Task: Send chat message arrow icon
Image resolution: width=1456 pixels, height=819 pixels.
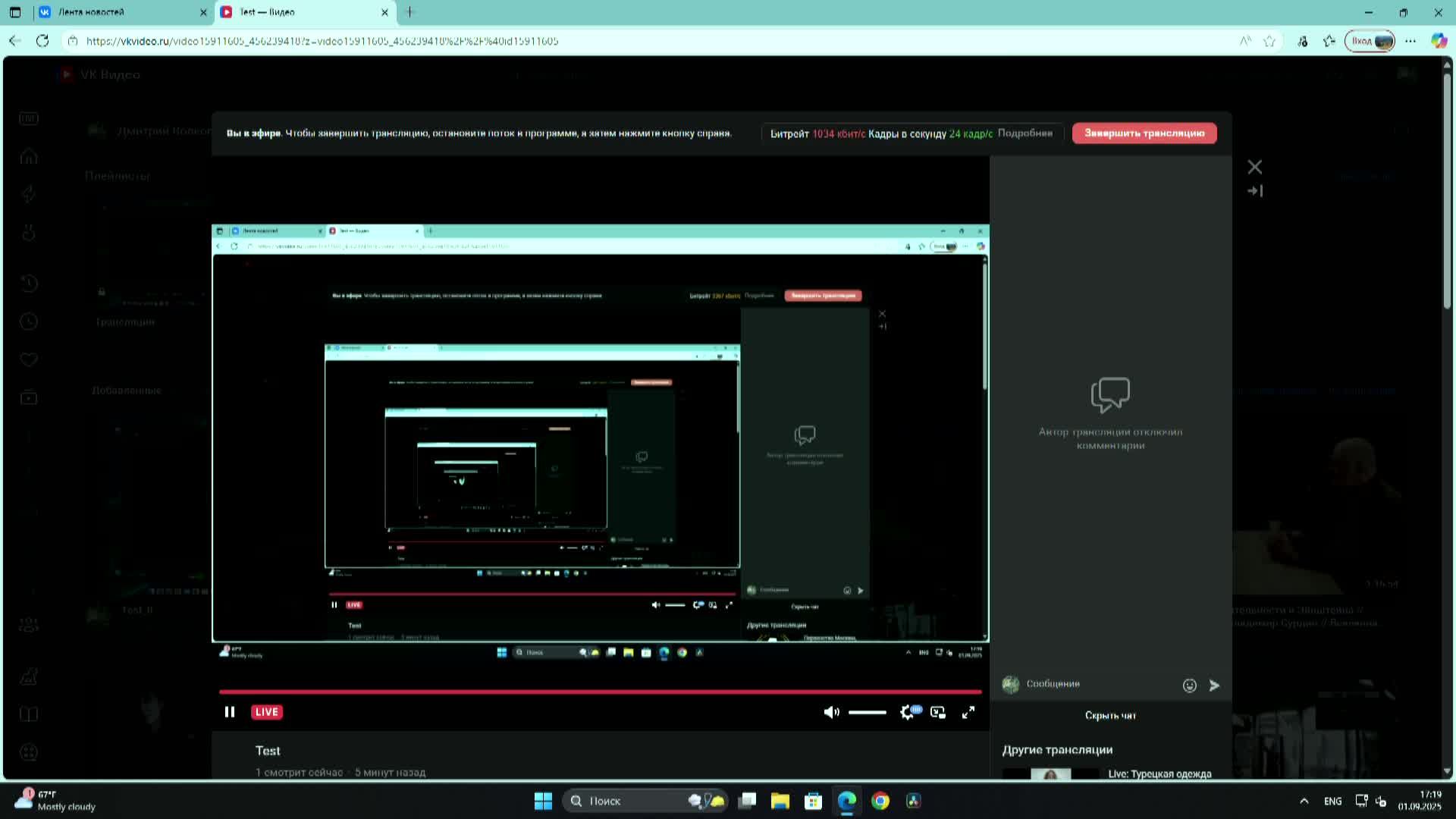Action: tap(1214, 686)
